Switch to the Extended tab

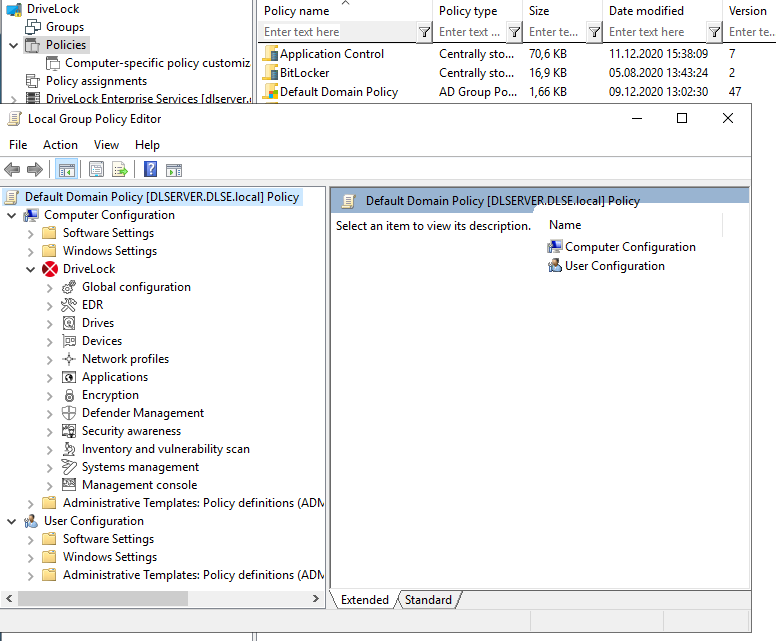364,600
